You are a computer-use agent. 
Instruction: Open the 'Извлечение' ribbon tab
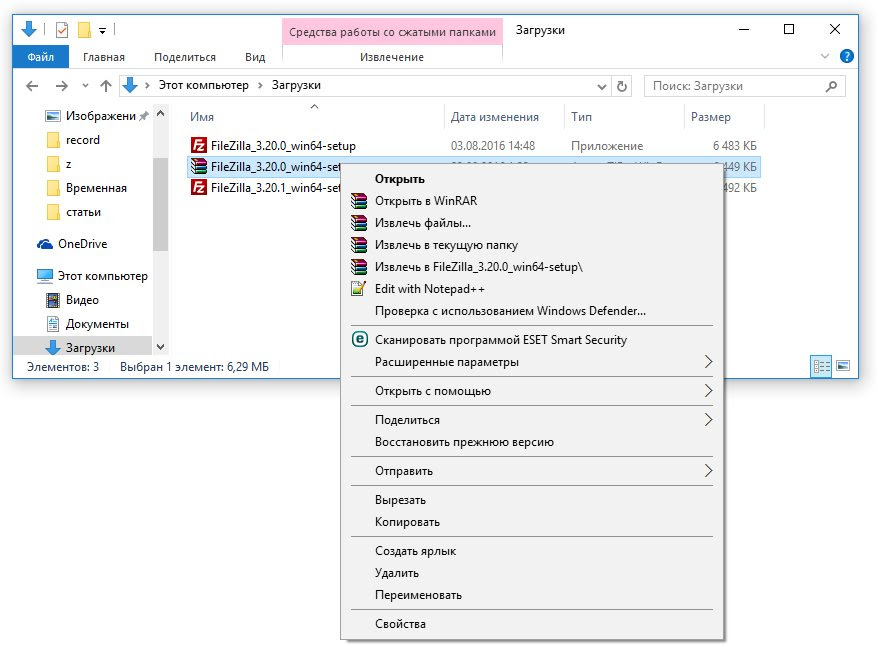point(392,57)
